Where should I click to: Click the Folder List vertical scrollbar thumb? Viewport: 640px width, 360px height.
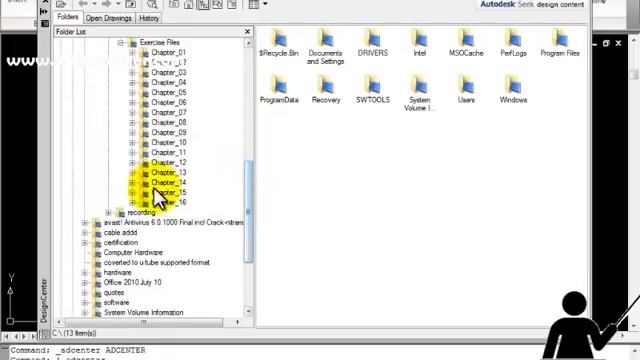point(248,211)
